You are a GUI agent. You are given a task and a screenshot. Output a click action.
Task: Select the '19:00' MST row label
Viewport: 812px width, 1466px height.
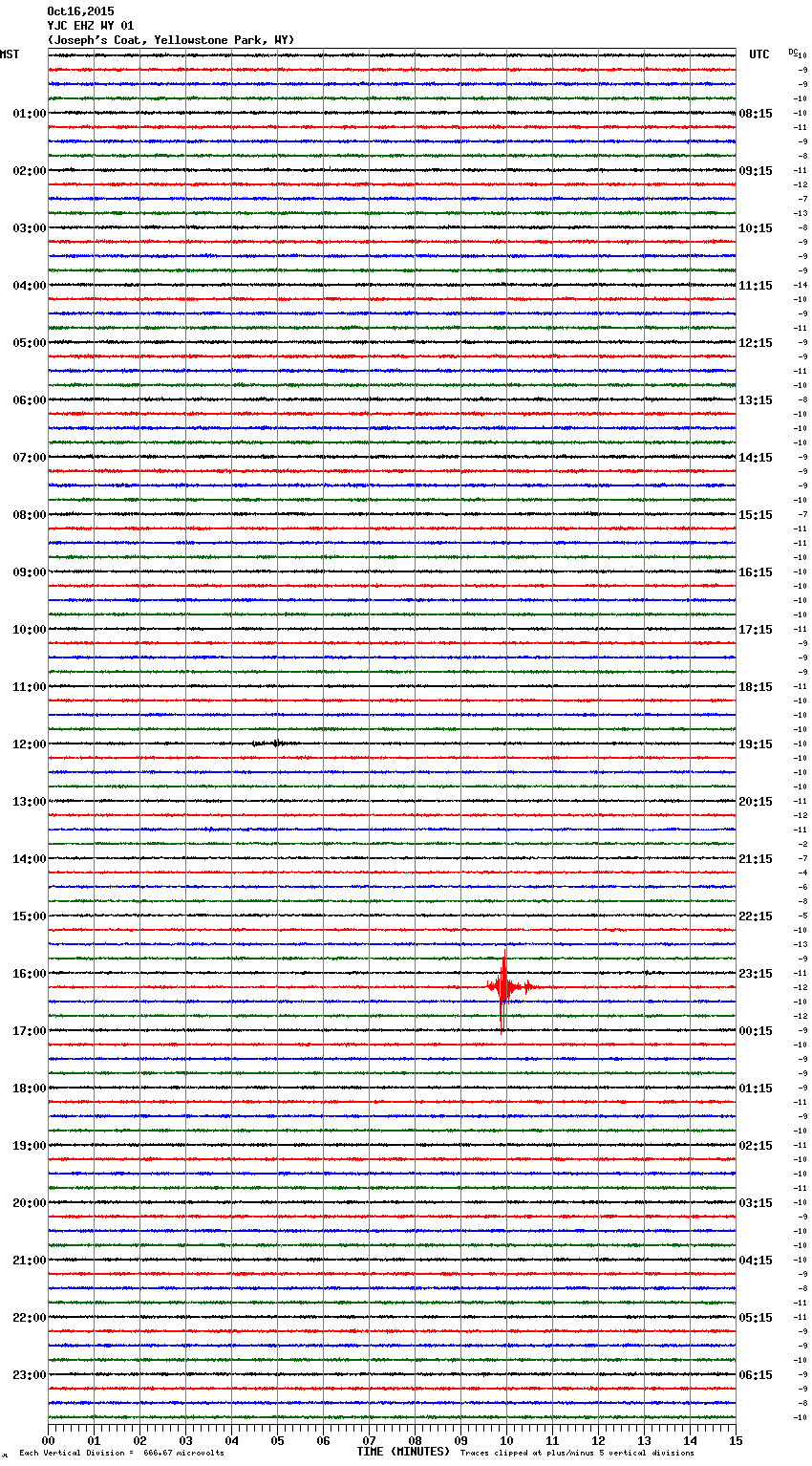tap(30, 1146)
